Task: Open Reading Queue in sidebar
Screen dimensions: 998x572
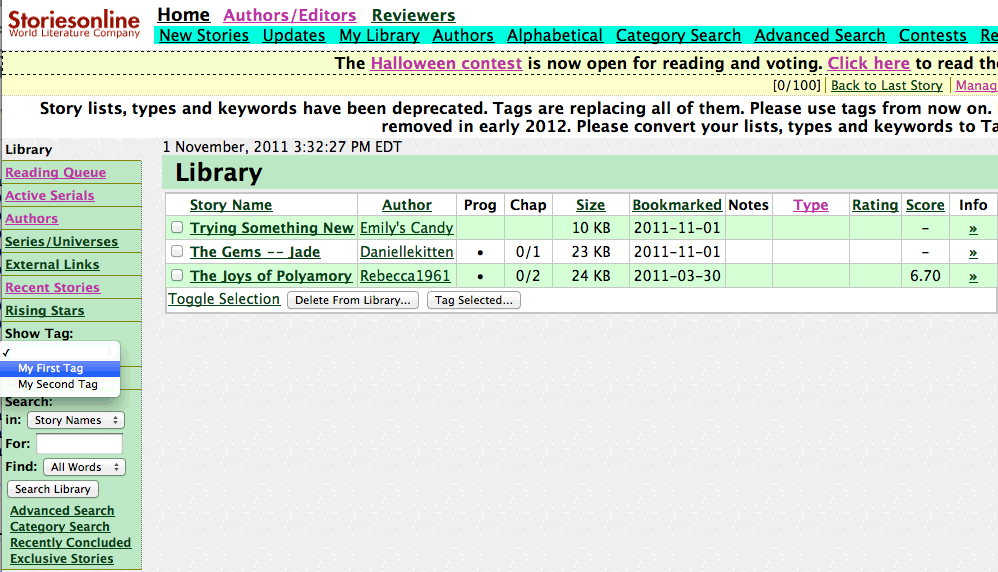Action: point(55,172)
